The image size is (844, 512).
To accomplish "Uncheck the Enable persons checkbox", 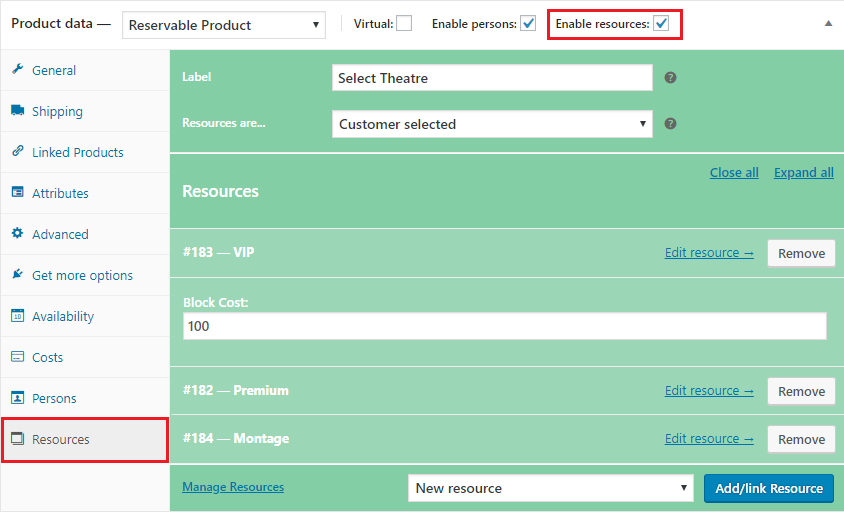I will click(x=528, y=24).
